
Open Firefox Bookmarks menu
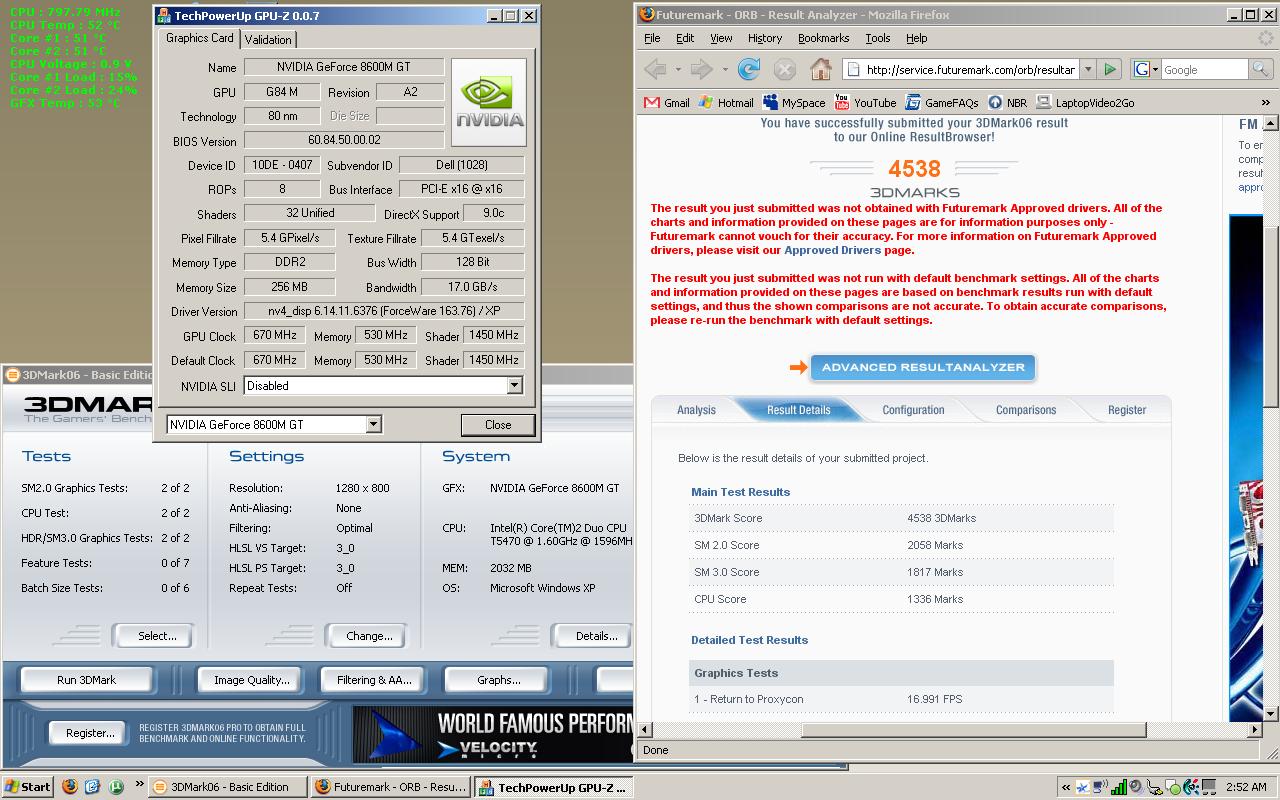(824, 38)
